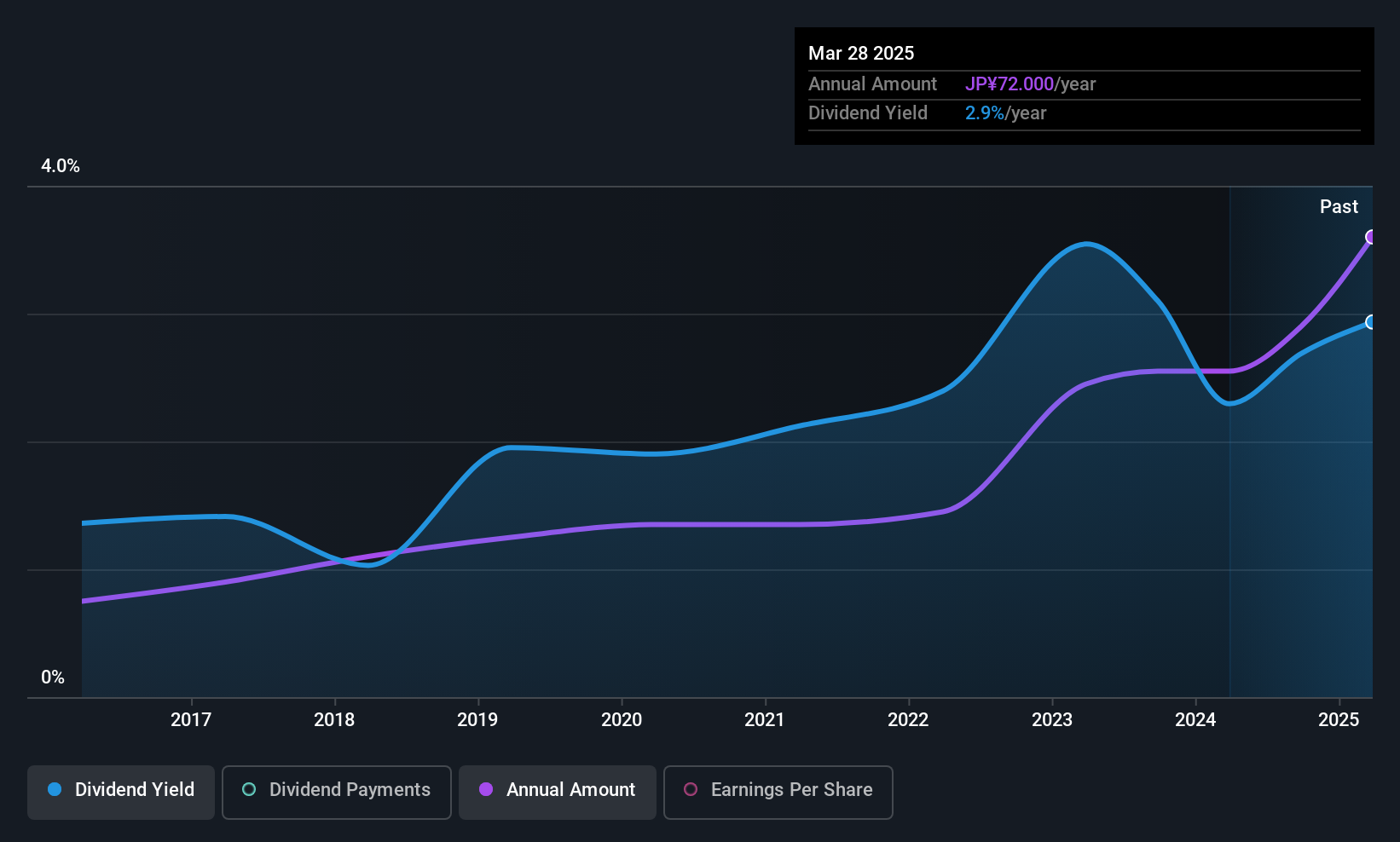Click the purple dot in Annual Amount legend
The image size is (1400, 842).
[x=486, y=789]
